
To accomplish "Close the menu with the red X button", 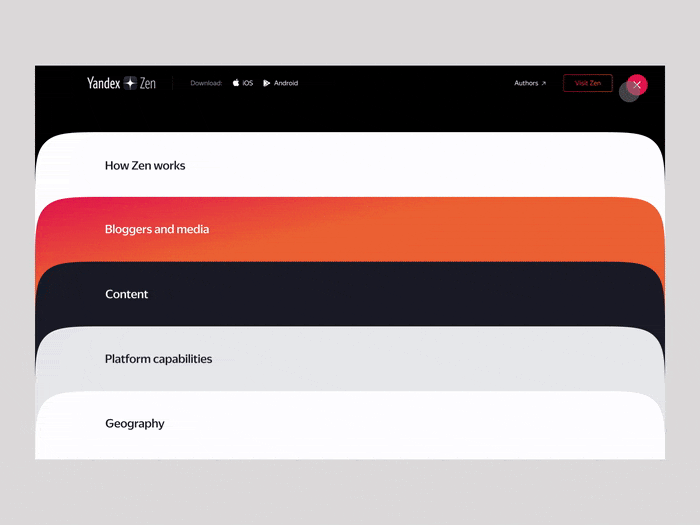I will click(x=637, y=84).
